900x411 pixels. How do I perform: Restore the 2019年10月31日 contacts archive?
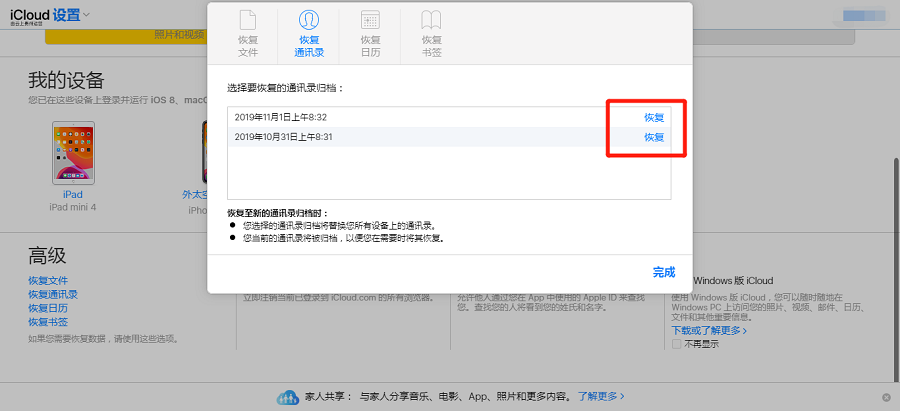[654, 137]
